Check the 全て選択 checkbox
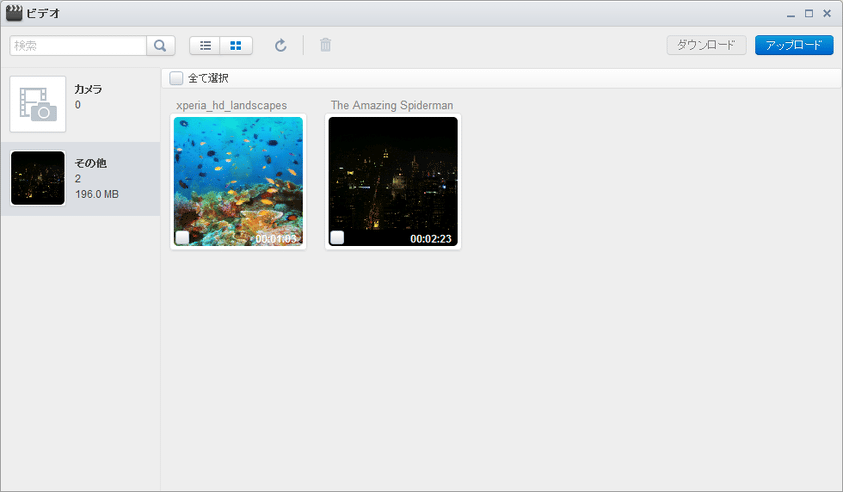The height and width of the screenshot is (492, 843). 176,78
